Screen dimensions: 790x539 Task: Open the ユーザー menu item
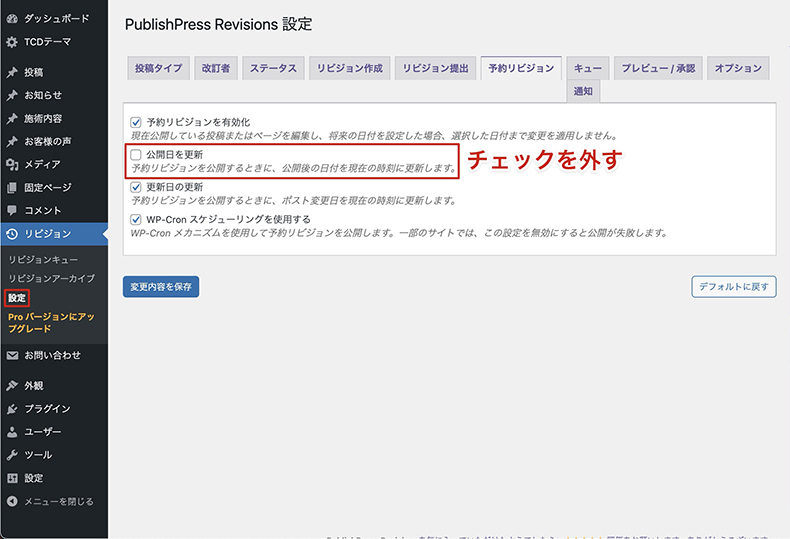[x=54, y=432]
